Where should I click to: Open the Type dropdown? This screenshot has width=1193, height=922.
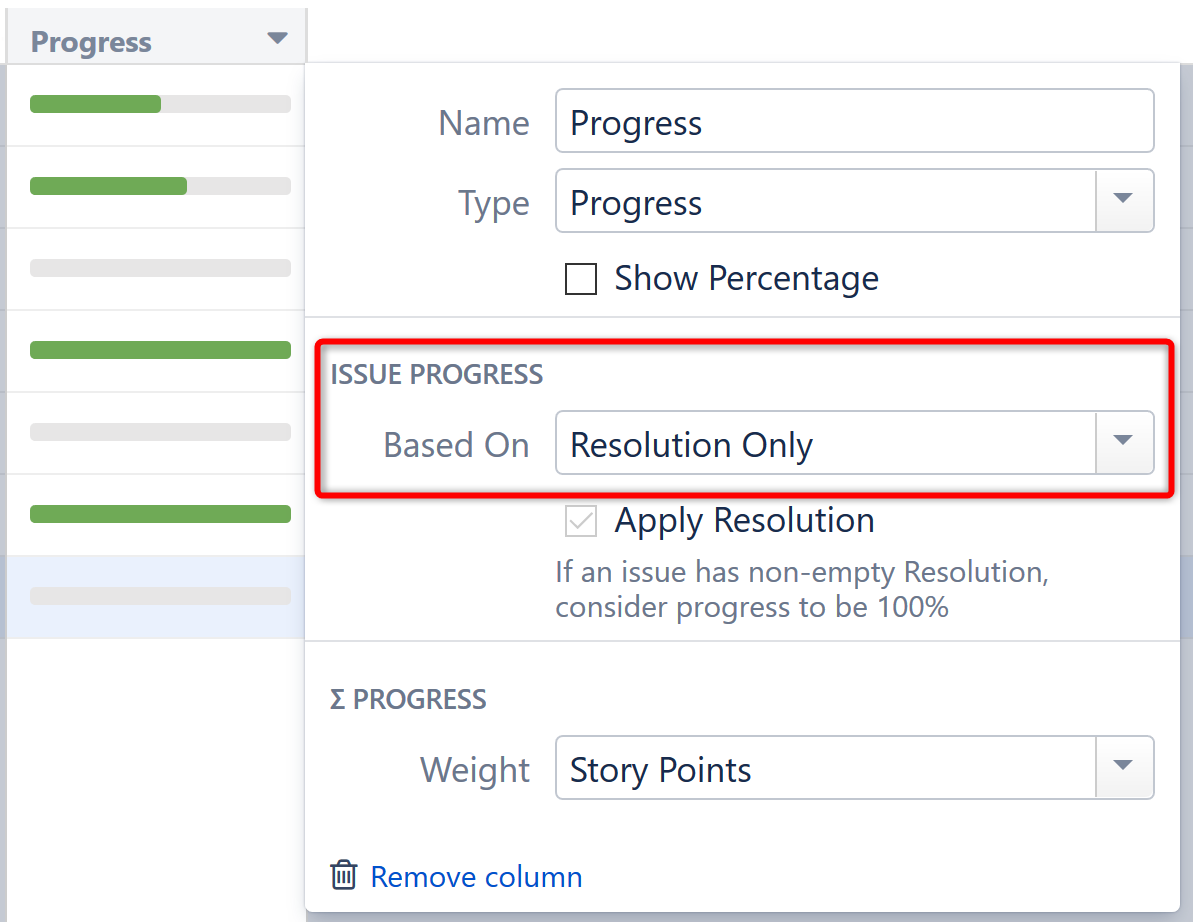click(1124, 201)
